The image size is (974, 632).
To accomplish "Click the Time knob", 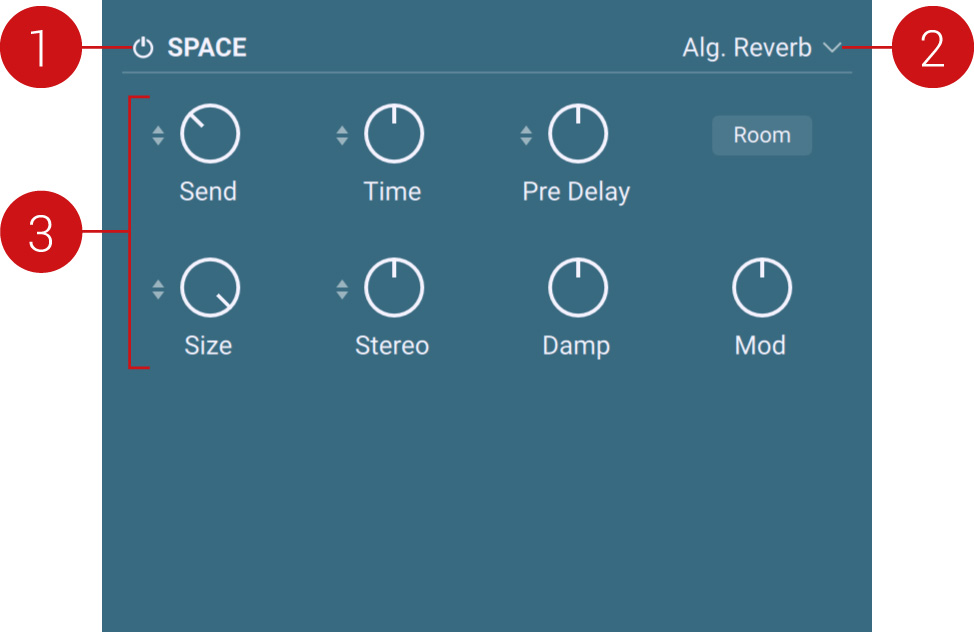I will (393, 134).
